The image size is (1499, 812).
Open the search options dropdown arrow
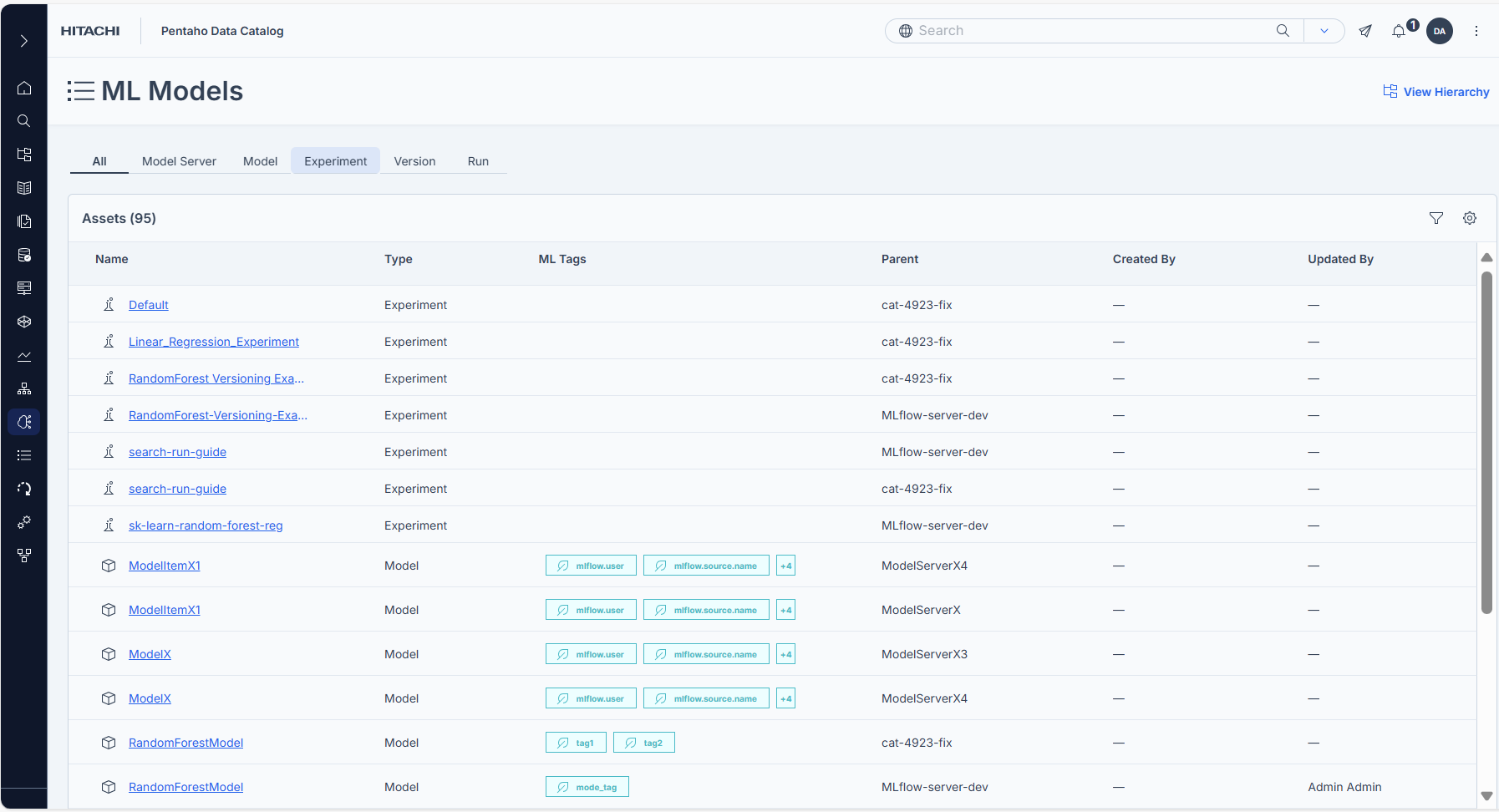pyautogui.click(x=1324, y=31)
